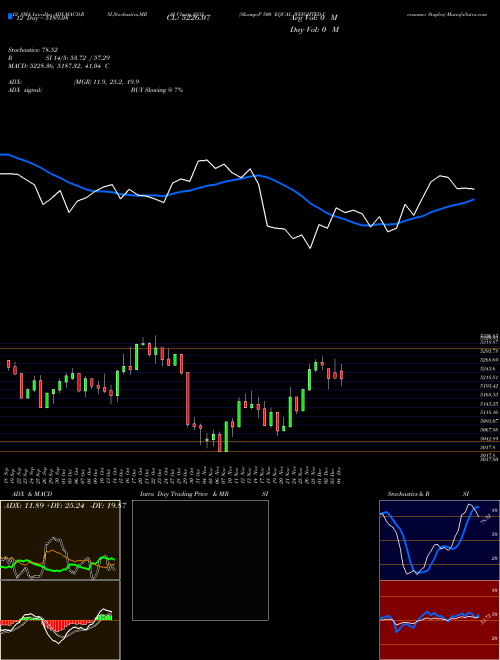Click the large red candle of the late-October drop
The image size is (500, 660).
(188, 399)
